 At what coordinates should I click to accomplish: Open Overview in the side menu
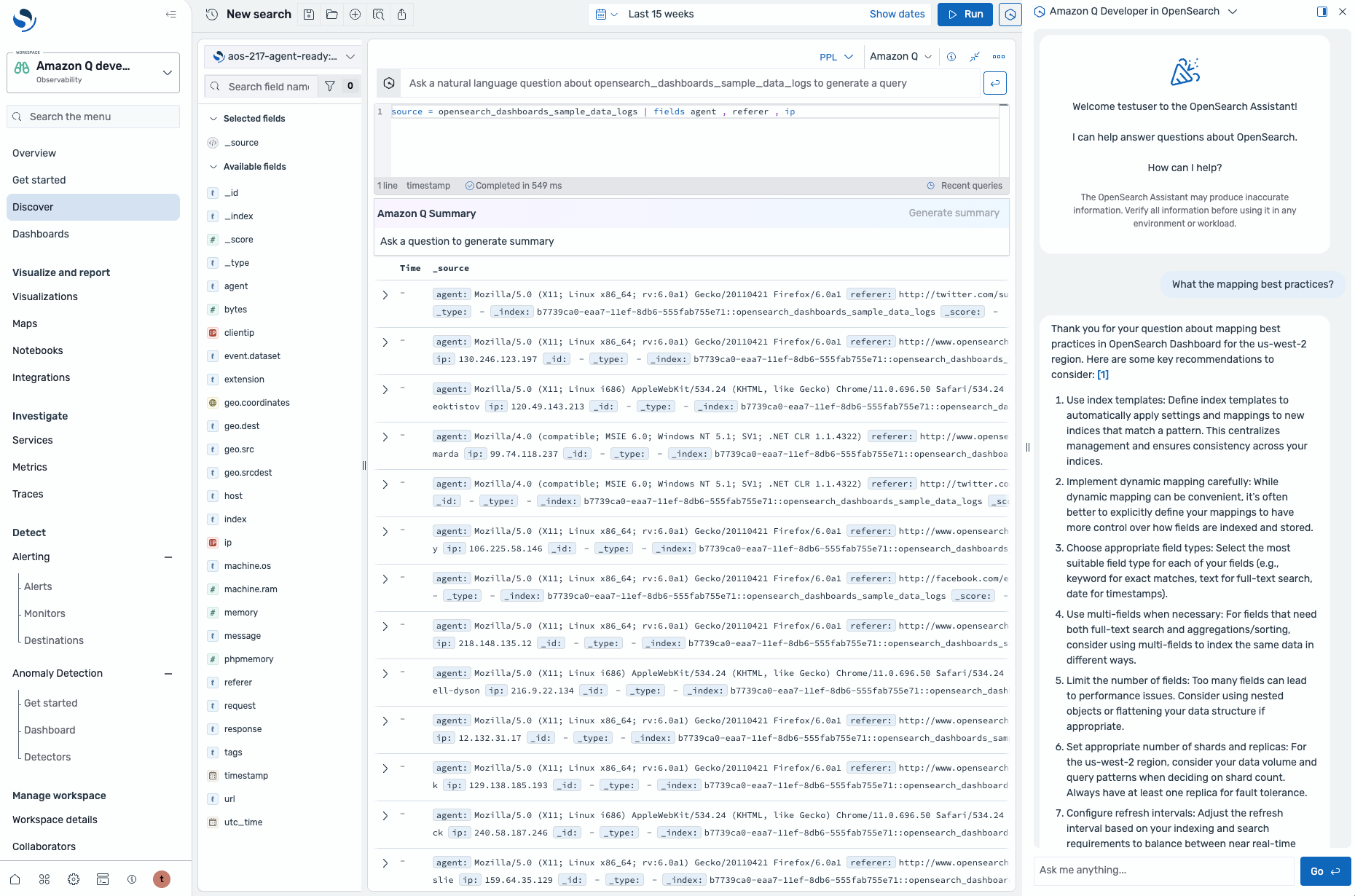pyautogui.click(x=34, y=153)
